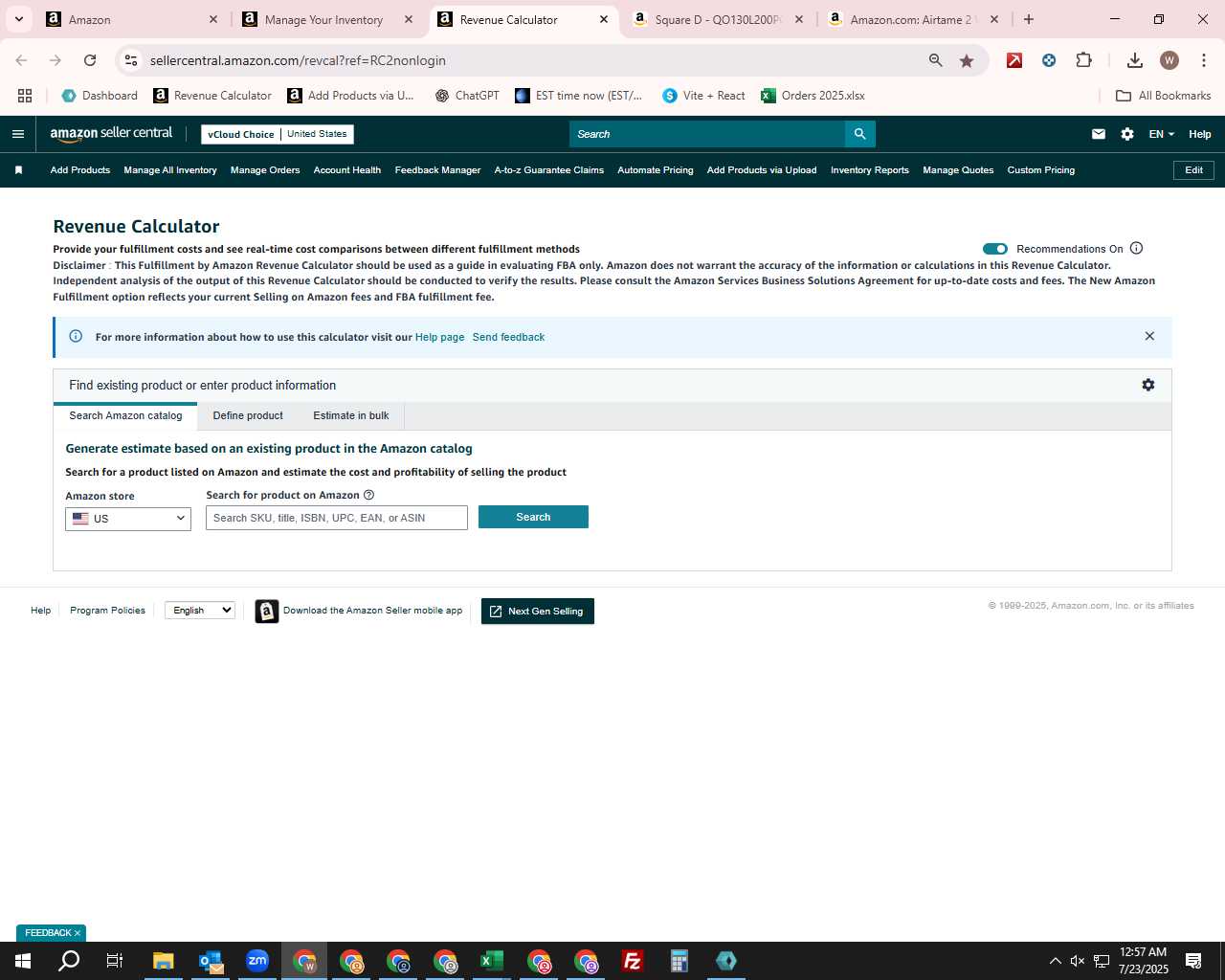Image resolution: width=1225 pixels, height=980 pixels.
Task: Focus the Seller Central header search box
Action: coord(707,134)
